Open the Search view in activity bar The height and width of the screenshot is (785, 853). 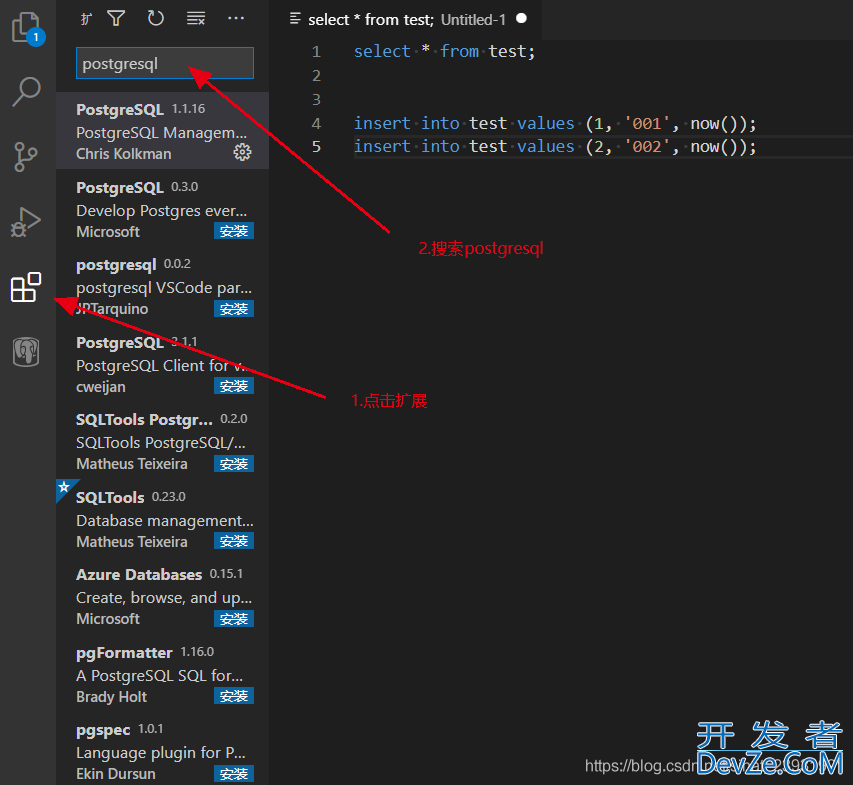click(26, 91)
